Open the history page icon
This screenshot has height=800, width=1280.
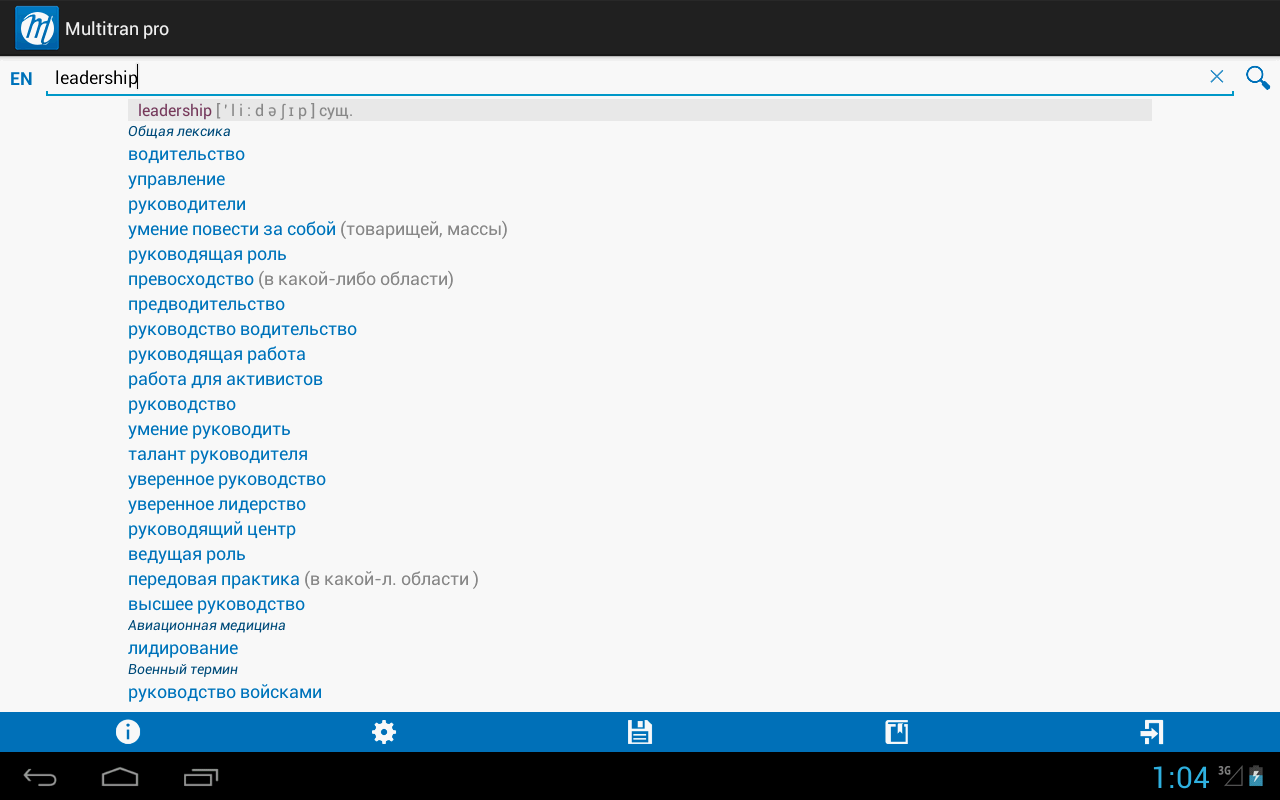[896, 731]
